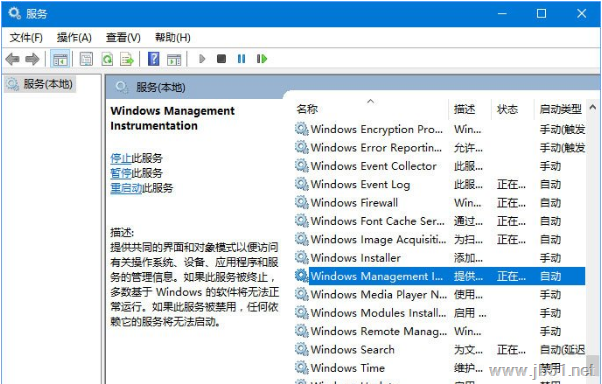Screen dimensions: 602x384
Task: Select the Windows Time service
Action: coord(440,368)
